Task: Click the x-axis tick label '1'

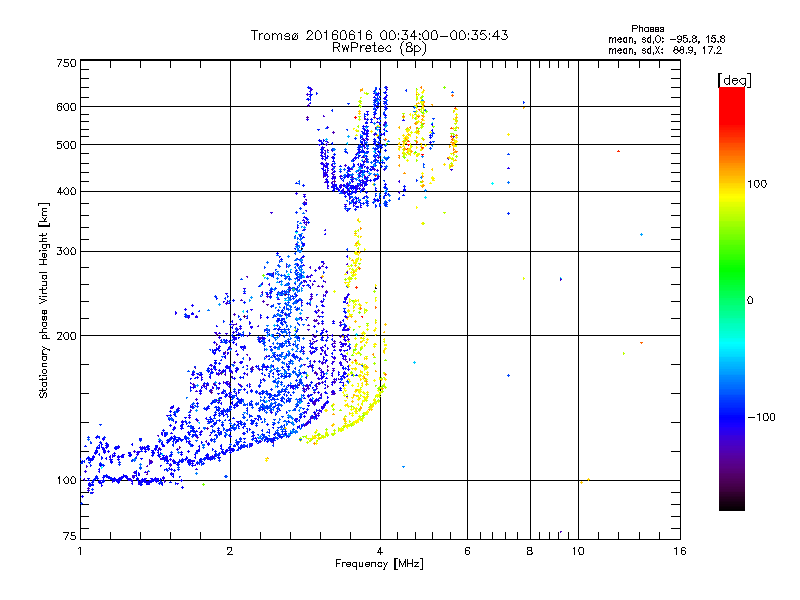Action: [80, 551]
